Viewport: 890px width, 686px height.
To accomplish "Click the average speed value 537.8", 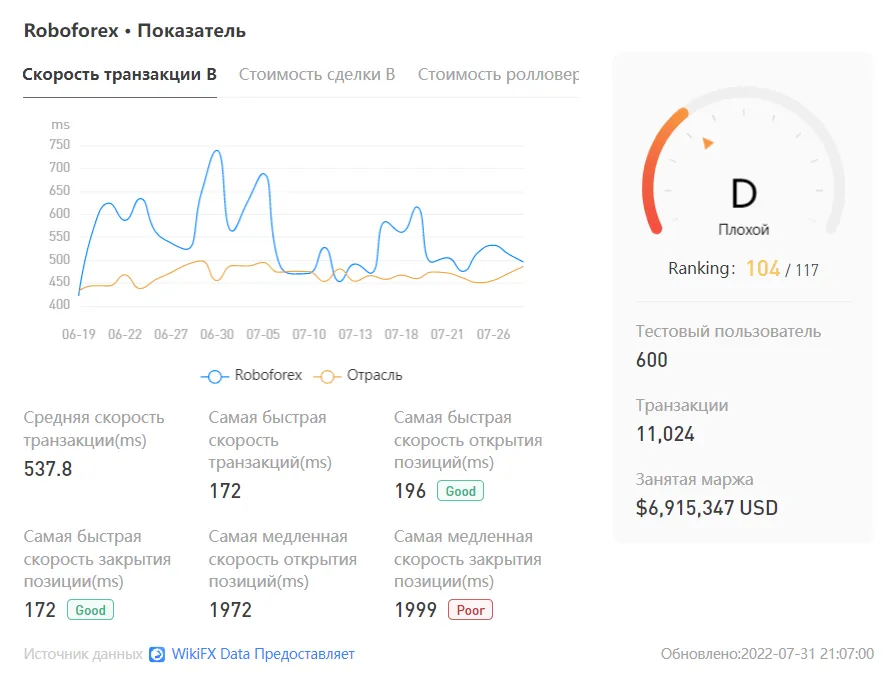I will [x=48, y=469].
